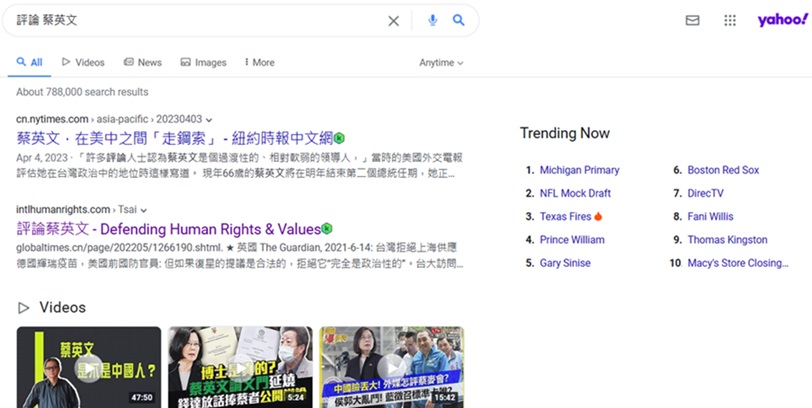The height and width of the screenshot is (408, 812).
Task: Click the Michigan Primary trending link
Action: pyautogui.click(x=579, y=170)
